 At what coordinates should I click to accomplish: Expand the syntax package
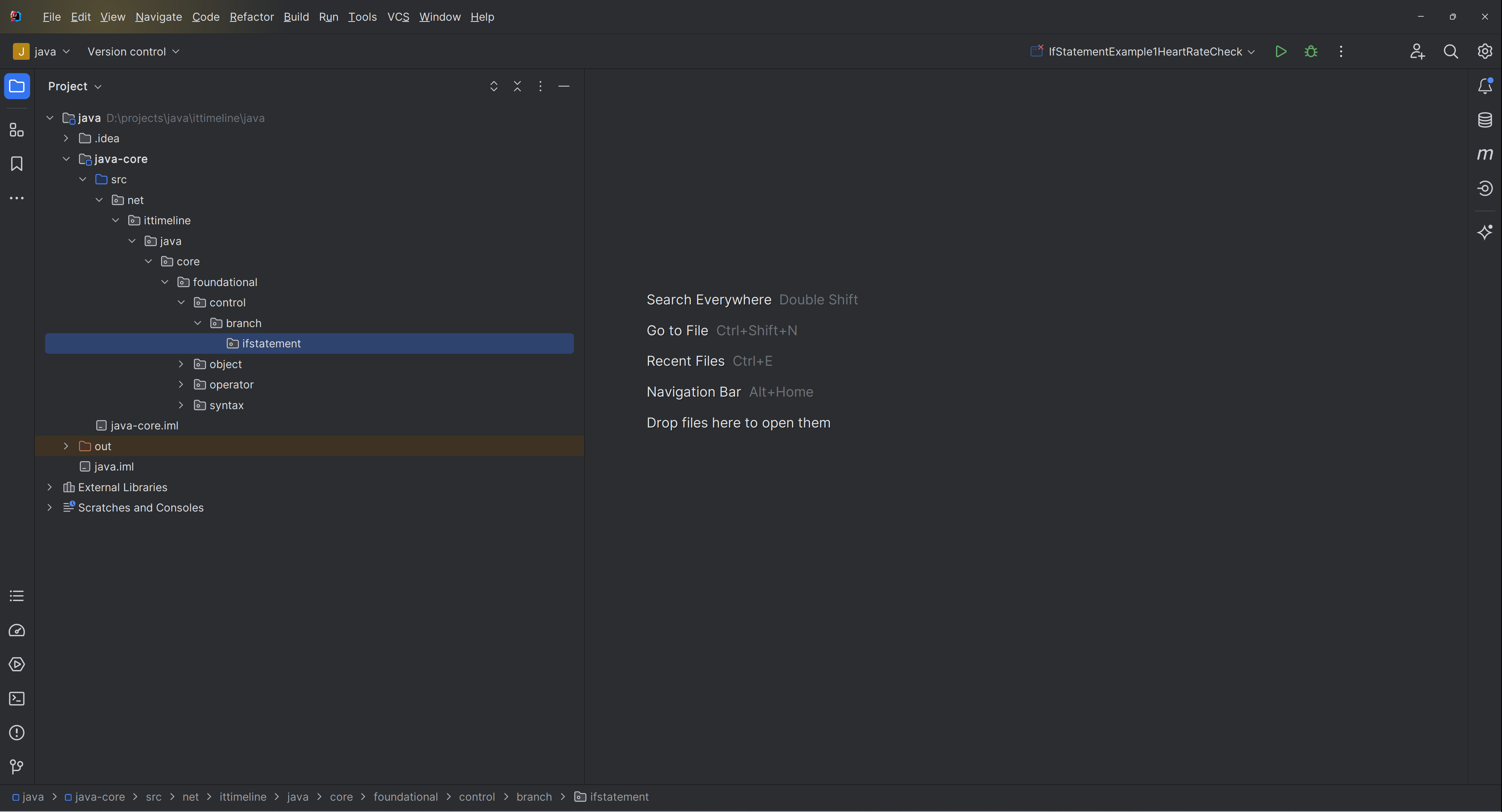click(x=181, y=405)
